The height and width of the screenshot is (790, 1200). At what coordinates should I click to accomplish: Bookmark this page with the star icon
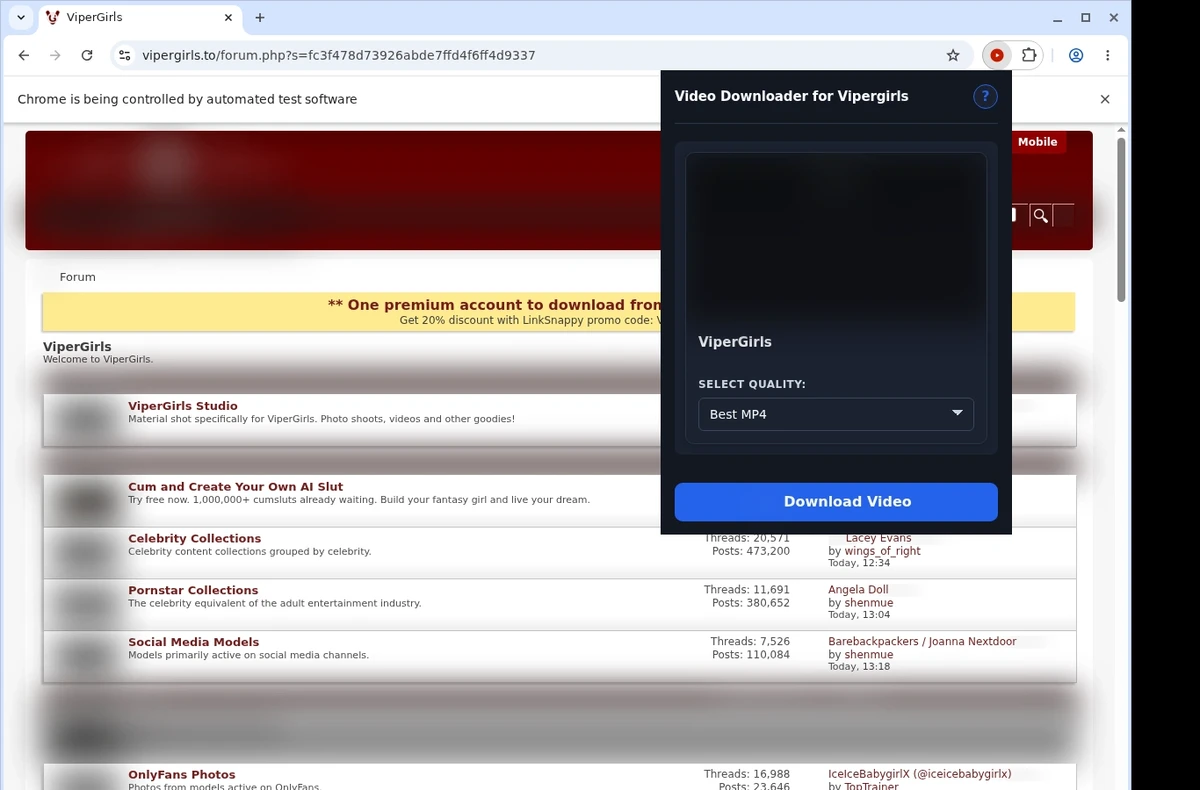(x=953, y=56)
